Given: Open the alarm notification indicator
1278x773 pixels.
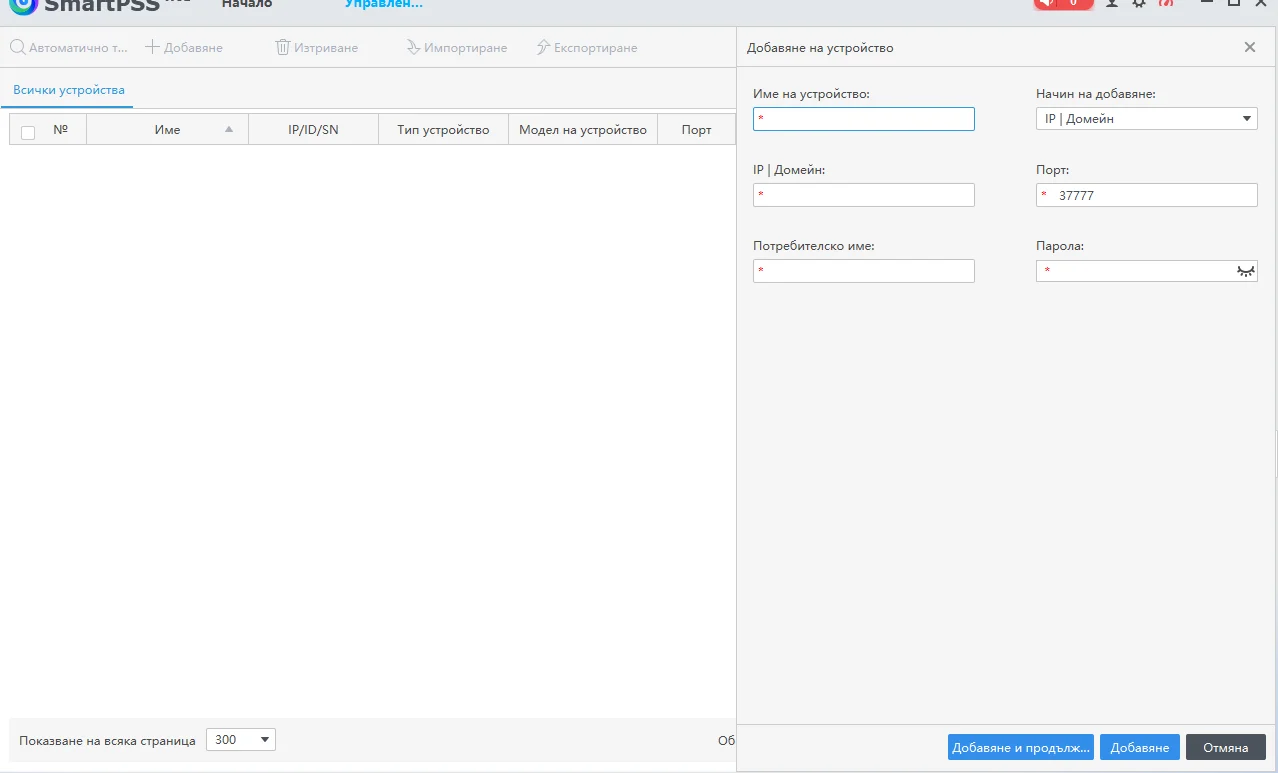Looking at the screenshot, I should pos(1063,3).
